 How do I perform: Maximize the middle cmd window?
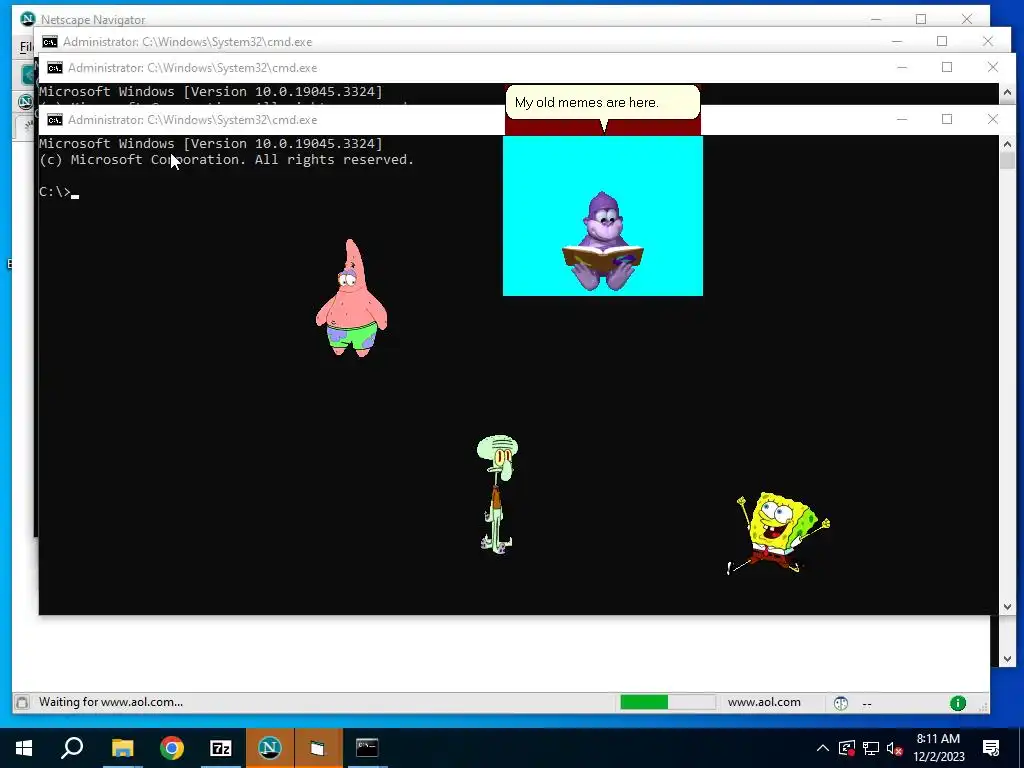[x=947, y=67]
